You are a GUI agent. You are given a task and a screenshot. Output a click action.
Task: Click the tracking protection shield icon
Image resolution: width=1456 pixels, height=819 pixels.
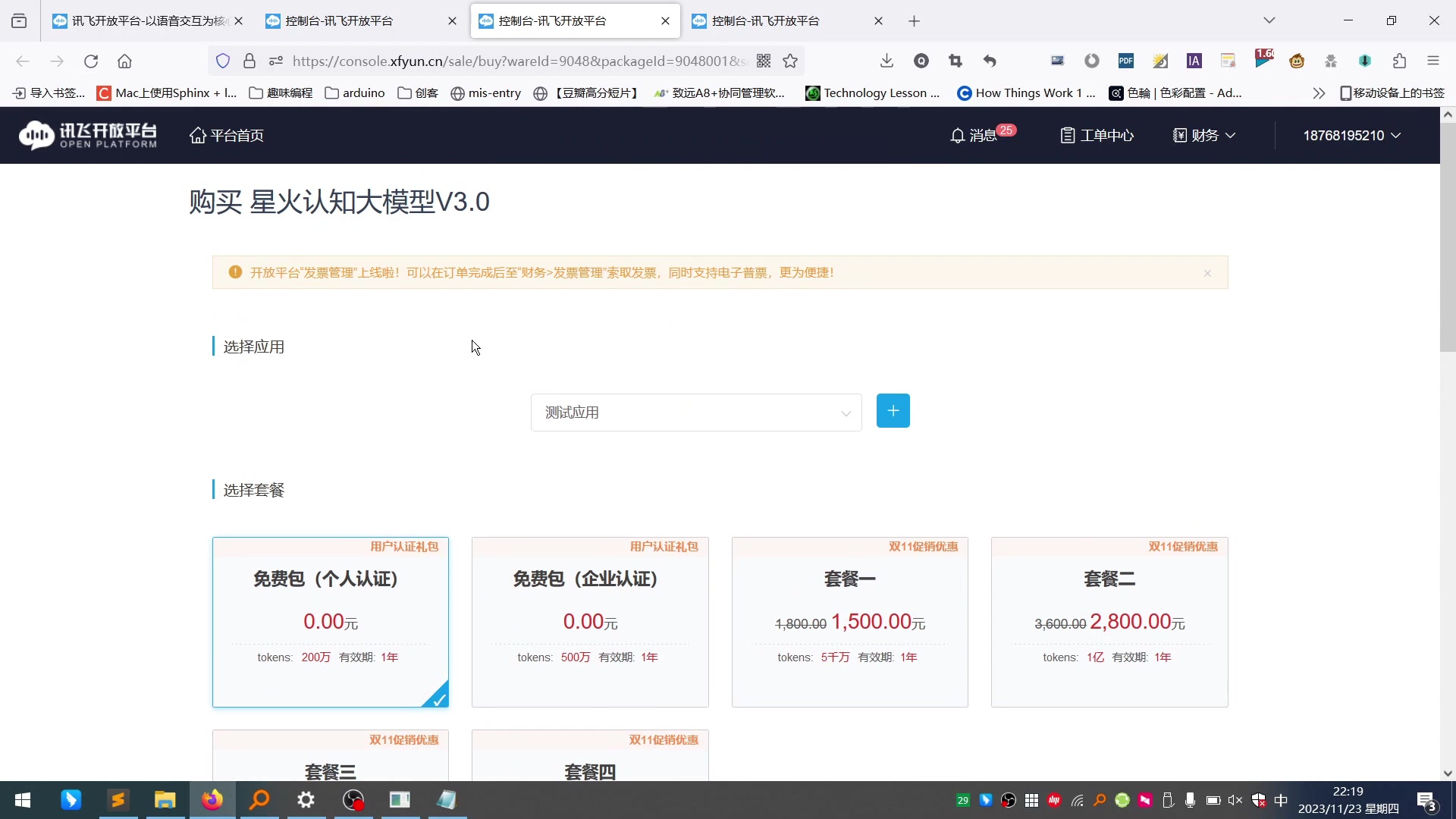[223, 61]
